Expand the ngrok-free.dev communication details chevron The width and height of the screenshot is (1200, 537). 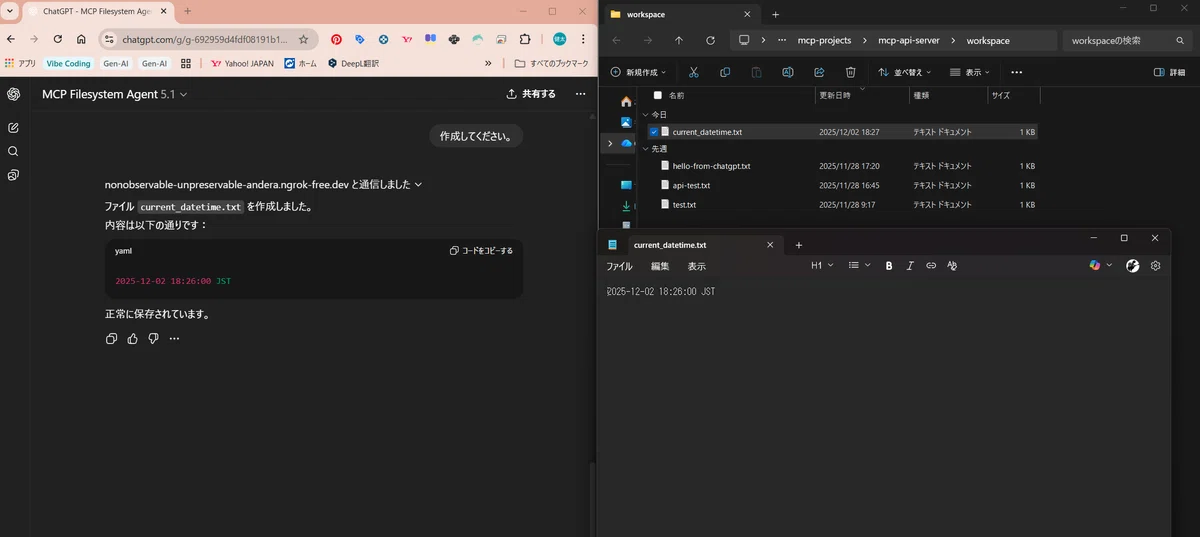tap(419, 184)
